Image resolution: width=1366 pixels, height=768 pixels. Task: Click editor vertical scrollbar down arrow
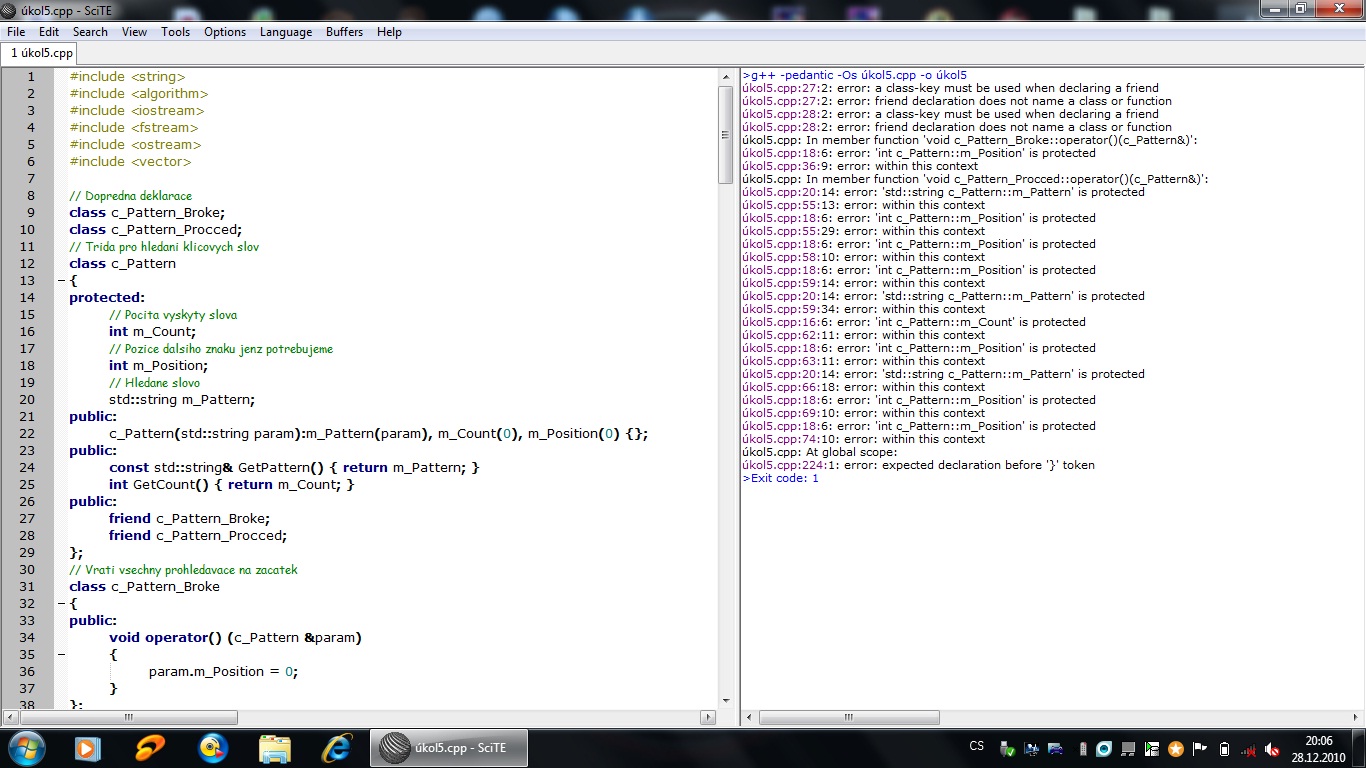point(726,701)
